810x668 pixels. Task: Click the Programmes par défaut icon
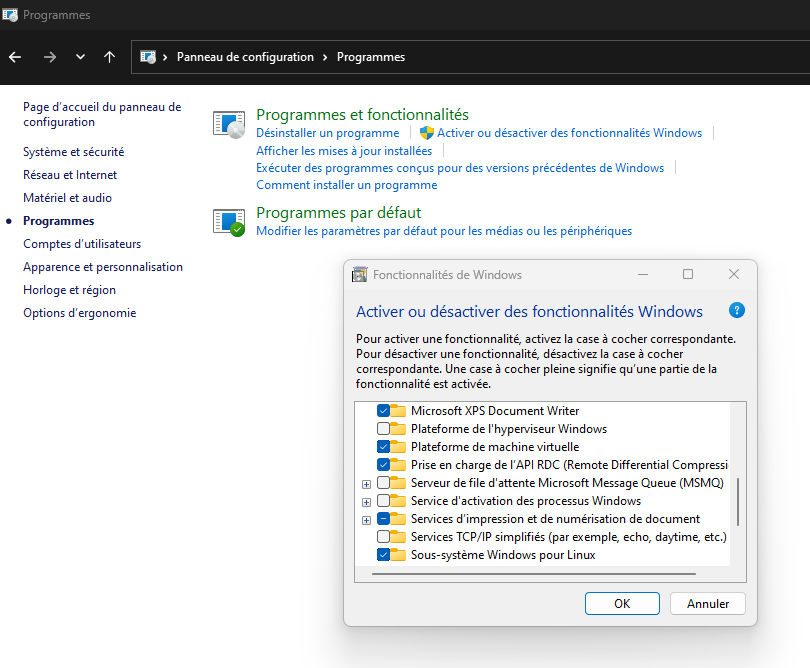tap(229, 221)
